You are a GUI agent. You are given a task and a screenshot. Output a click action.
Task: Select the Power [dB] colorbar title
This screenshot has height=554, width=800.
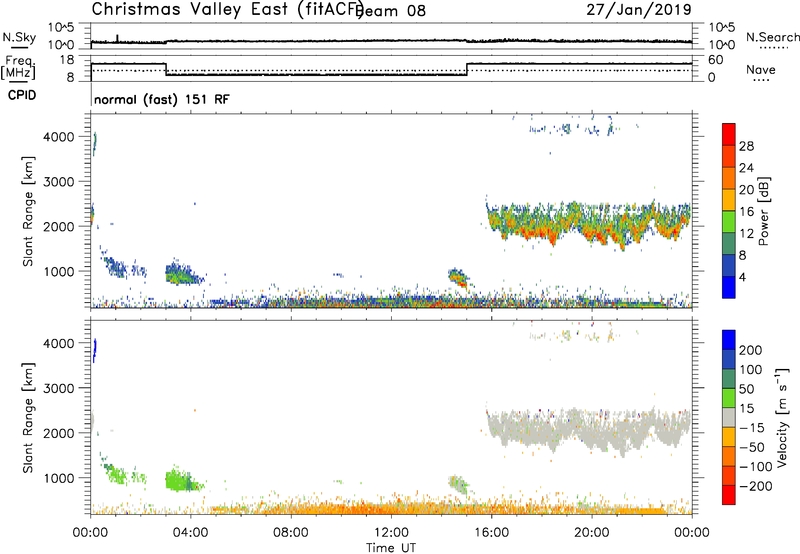tap(763, 211)
